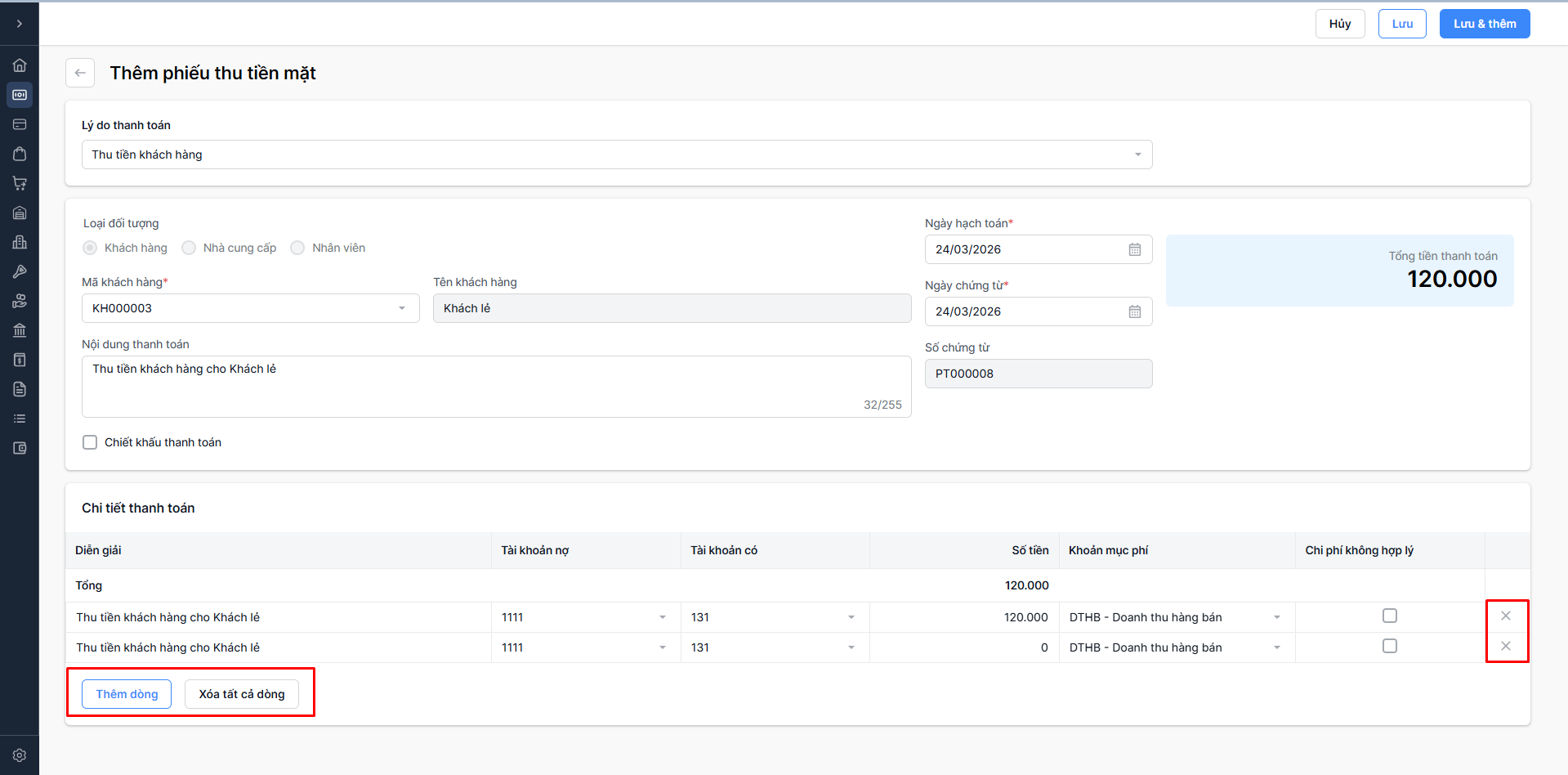
Task: Click the back arrow beside page title
Action: (x=80, y=73)
